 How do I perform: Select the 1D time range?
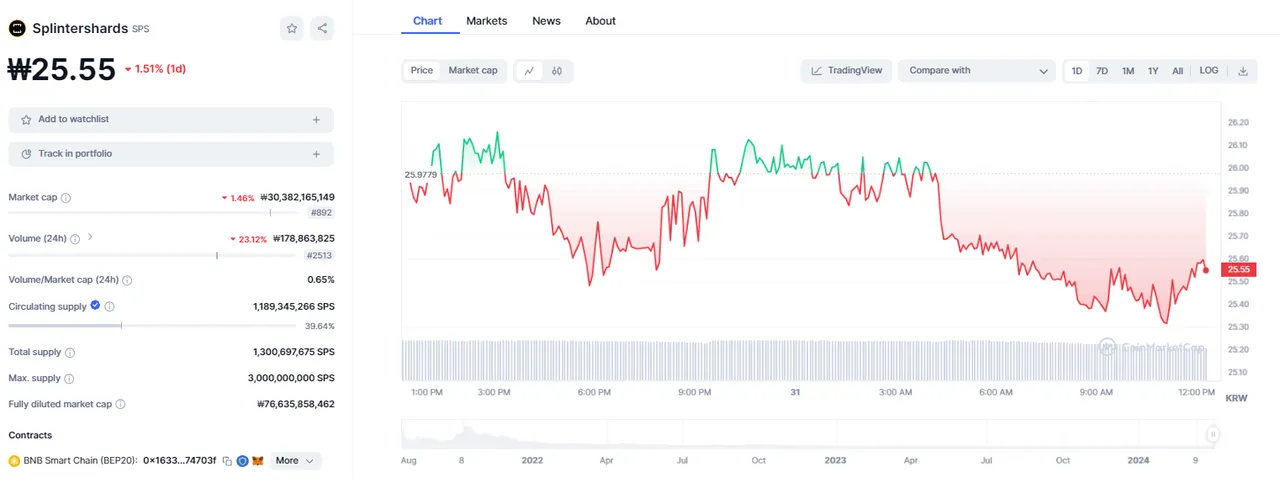pyautogui.click(x=1077, y=71)
